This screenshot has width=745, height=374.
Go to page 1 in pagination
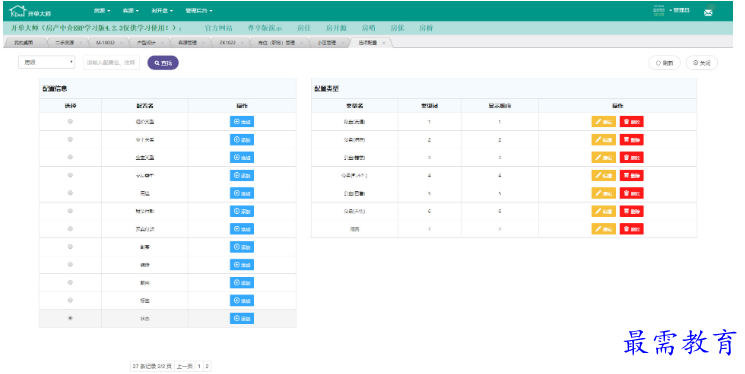tap(199, 366)
